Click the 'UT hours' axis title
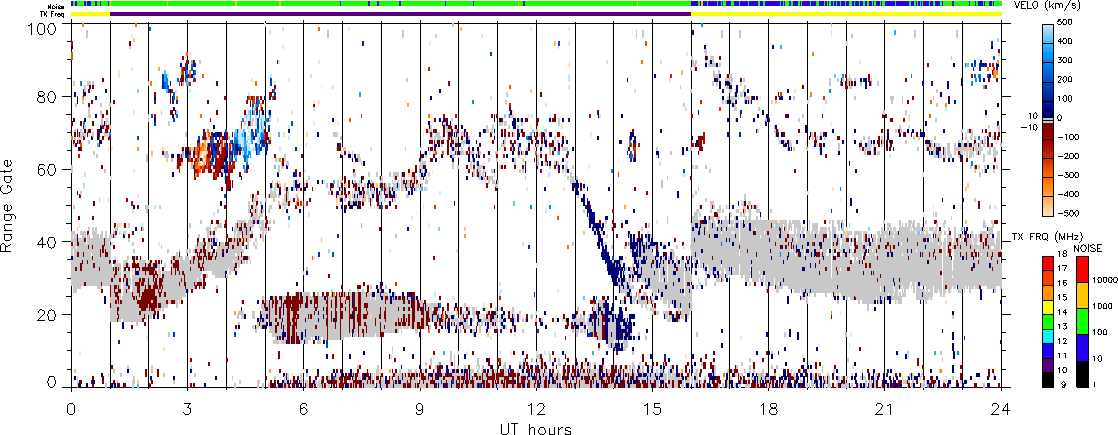The image size is (1118, 435). click(x=536, y=428)
